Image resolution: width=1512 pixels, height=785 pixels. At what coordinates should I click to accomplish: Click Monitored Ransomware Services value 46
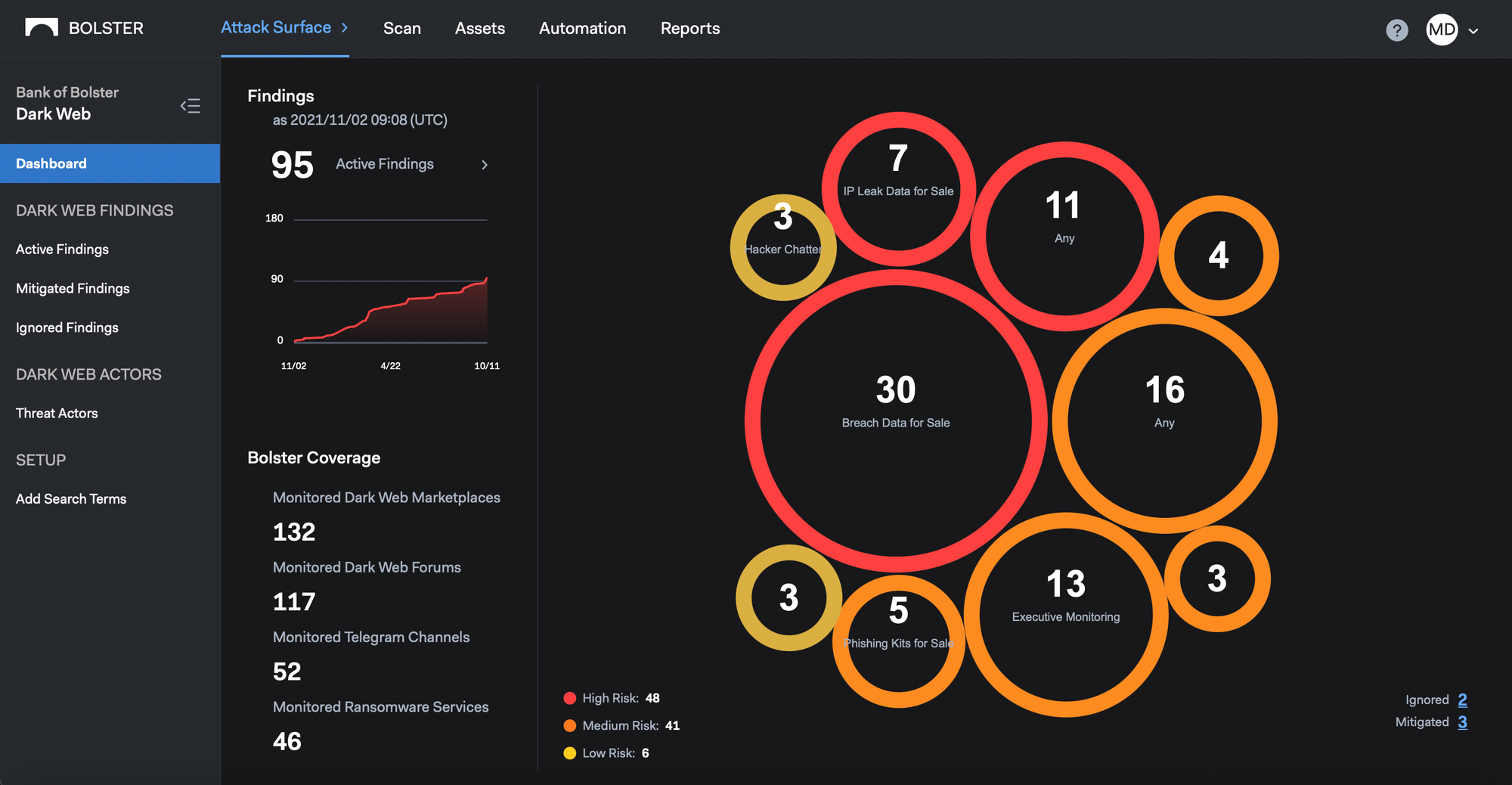[x=287, y=741]
